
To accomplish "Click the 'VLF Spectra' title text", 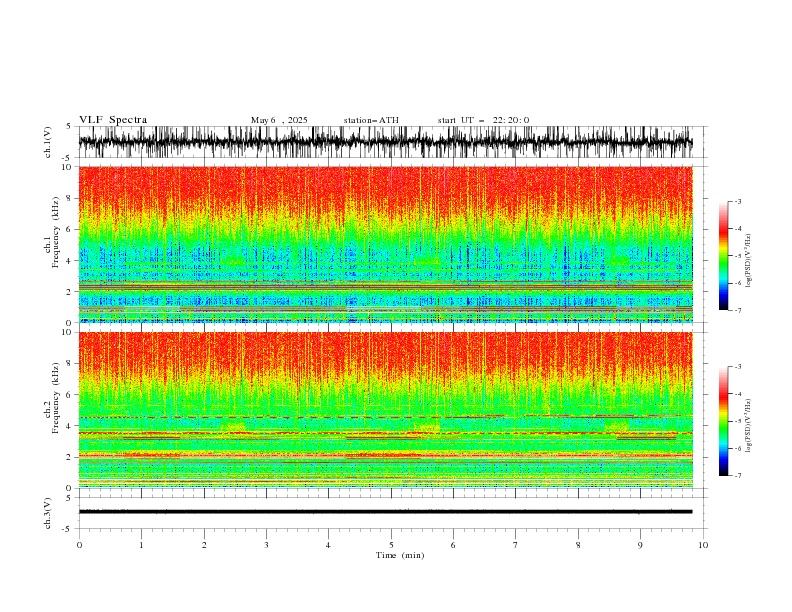I will (113, 120).
